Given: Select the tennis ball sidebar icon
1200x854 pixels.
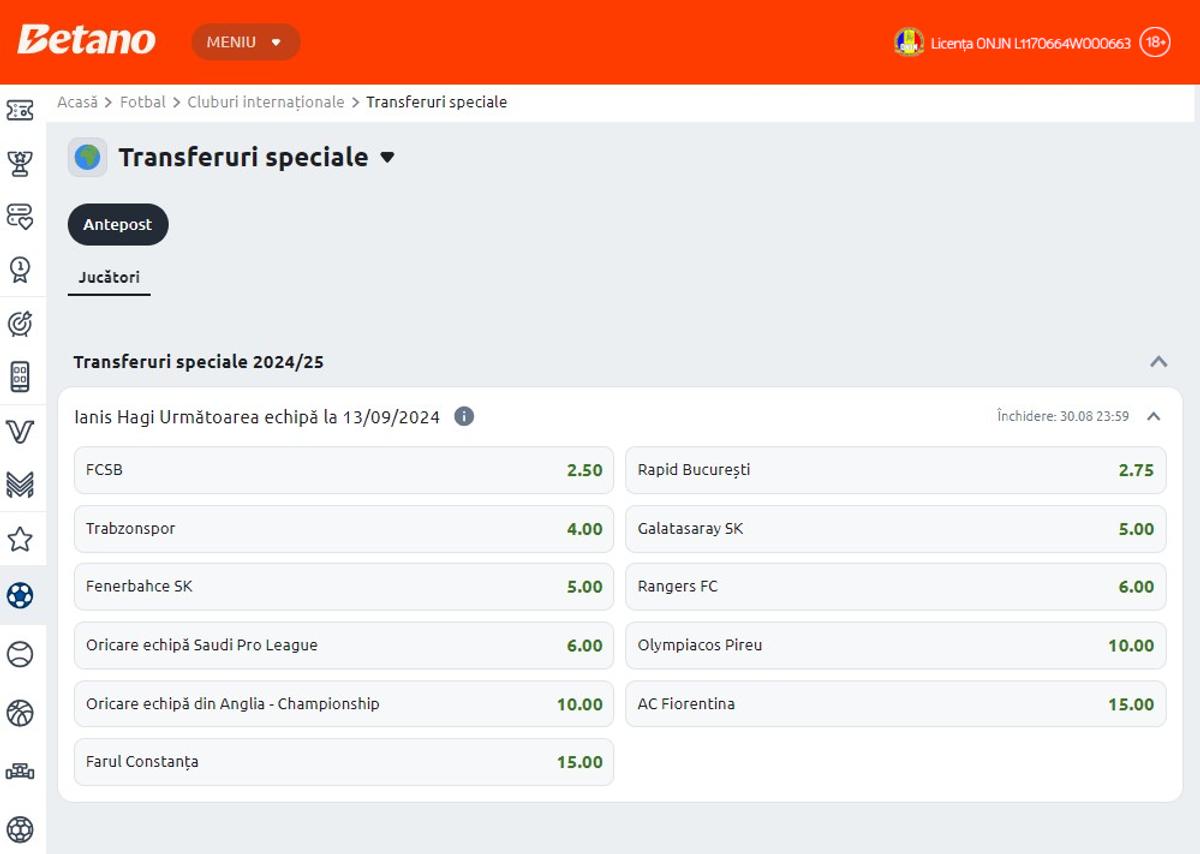Looking at the screenshot, I should tap(20, 654).
